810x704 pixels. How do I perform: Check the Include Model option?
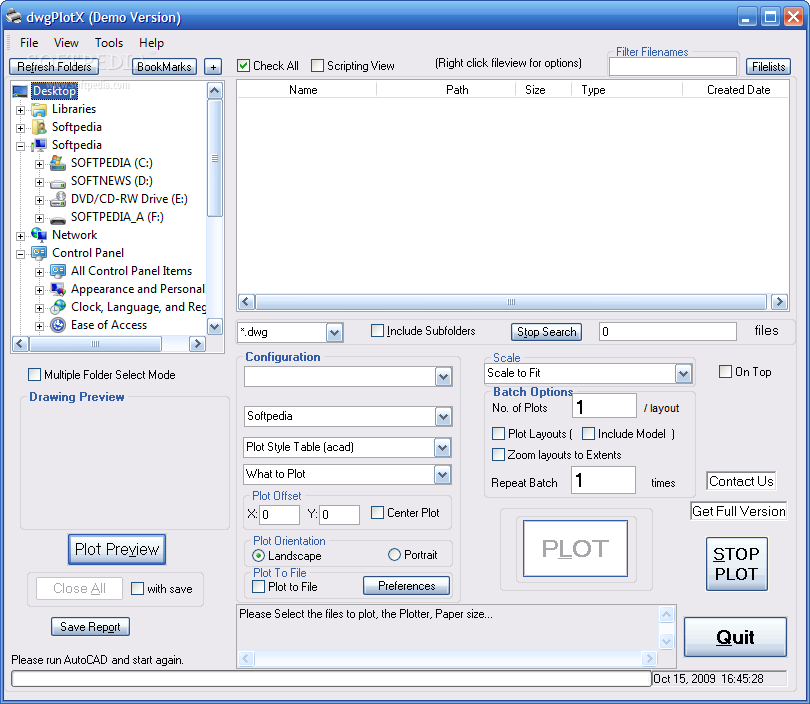pos(588,433)
